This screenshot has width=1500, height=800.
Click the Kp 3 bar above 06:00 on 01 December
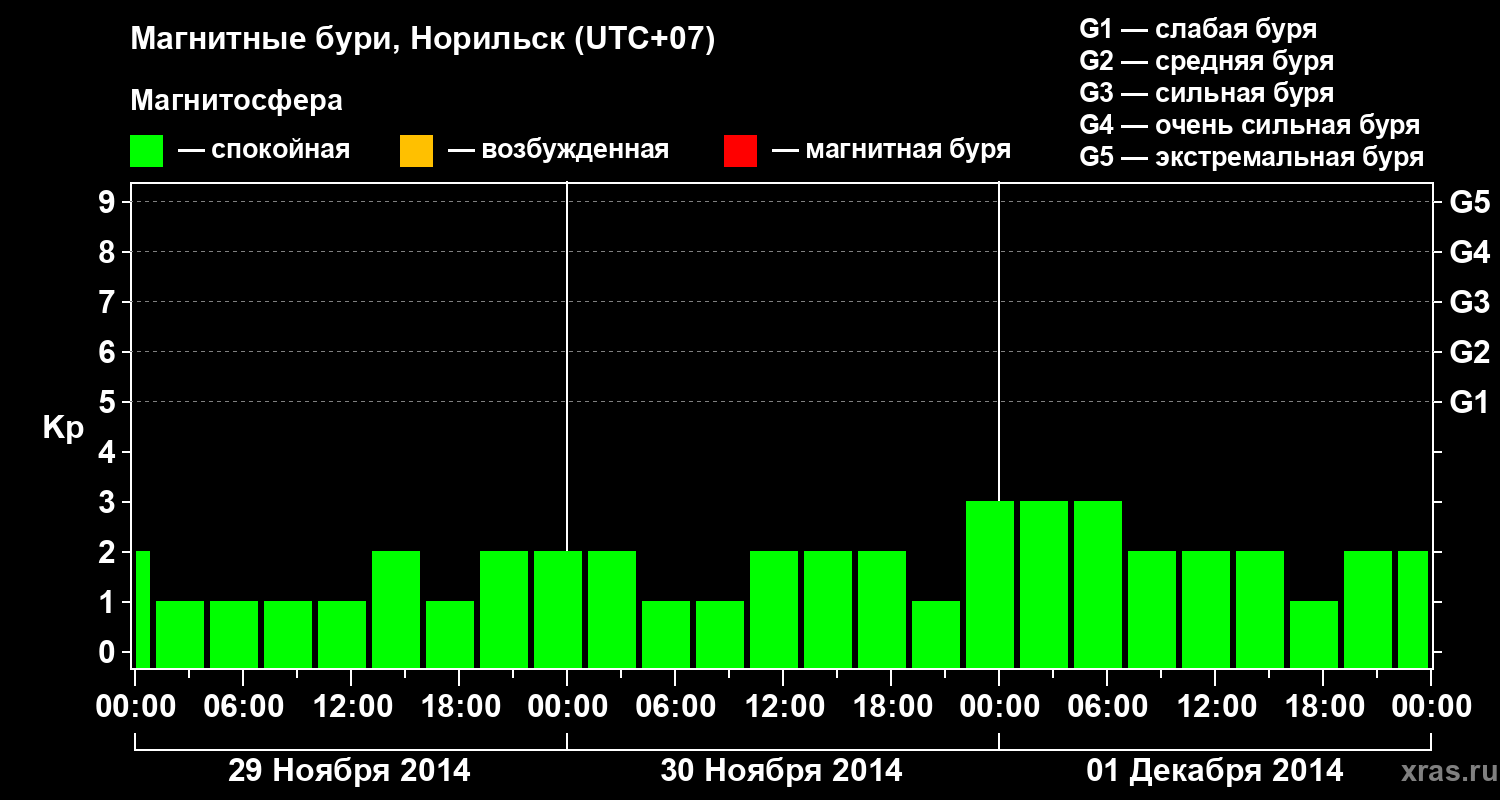coord(1098,584)
